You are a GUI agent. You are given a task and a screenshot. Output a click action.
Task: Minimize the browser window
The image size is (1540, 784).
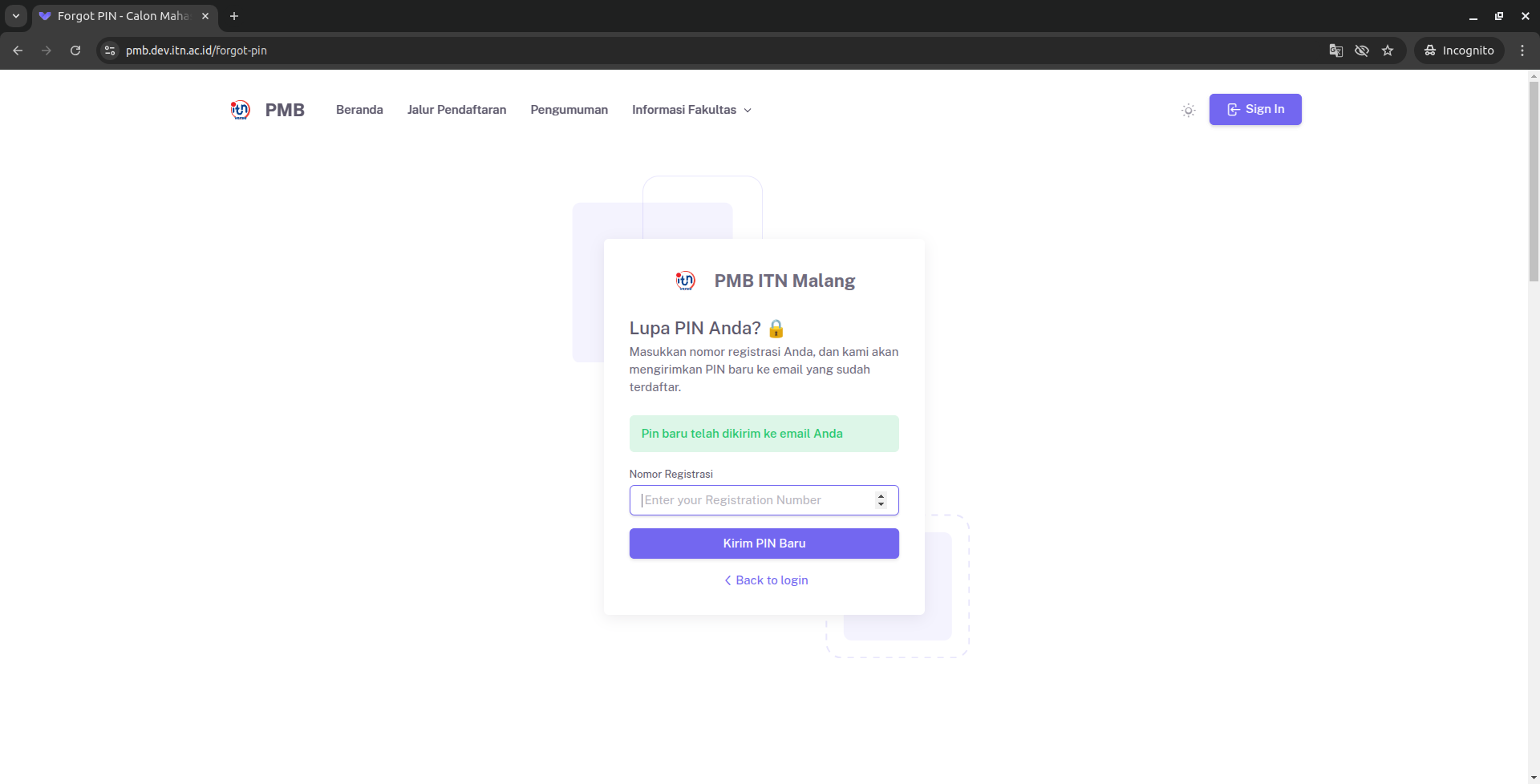(1473, 16)
